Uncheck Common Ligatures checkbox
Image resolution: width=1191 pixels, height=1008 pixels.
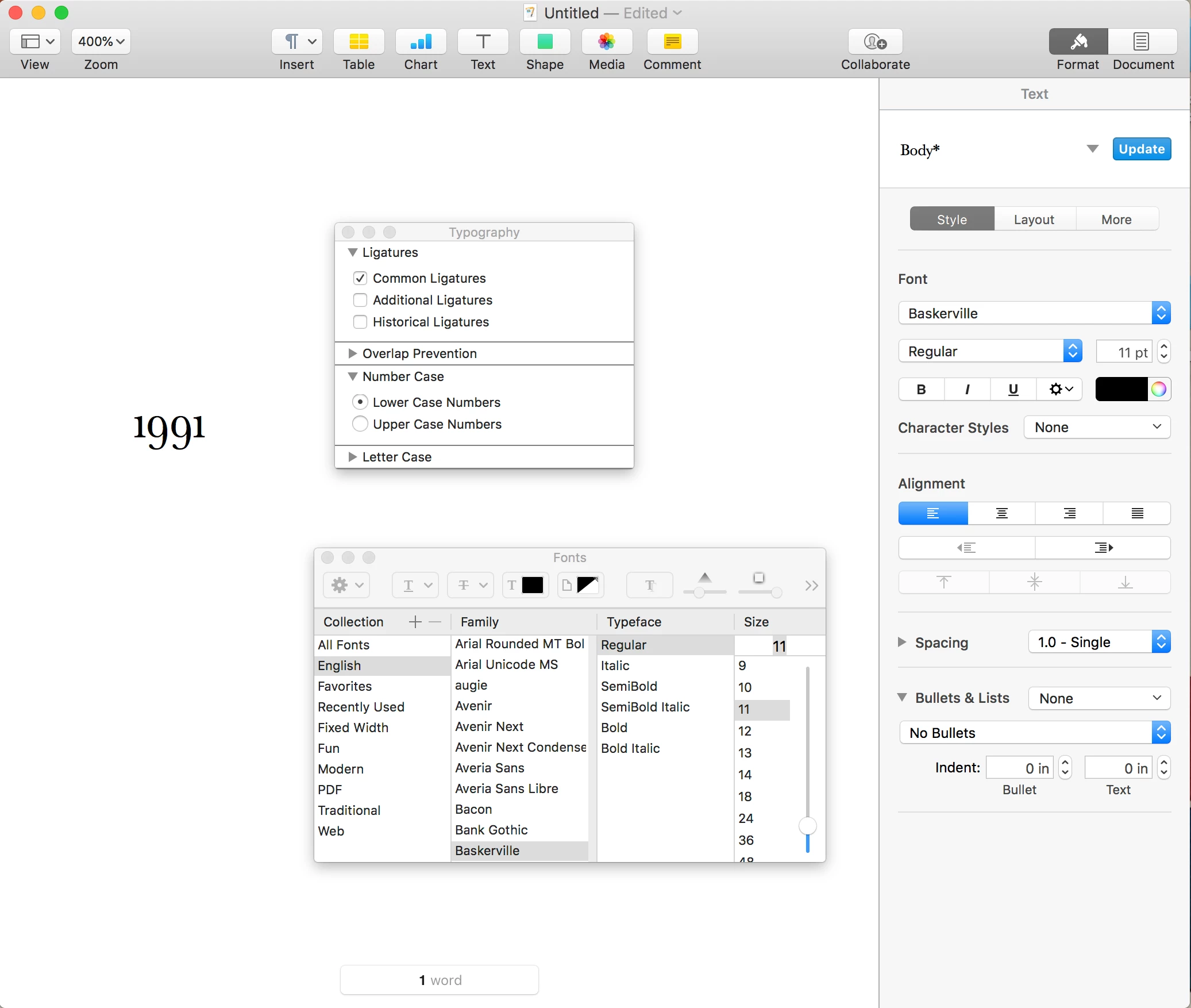[x=360, y=278]
